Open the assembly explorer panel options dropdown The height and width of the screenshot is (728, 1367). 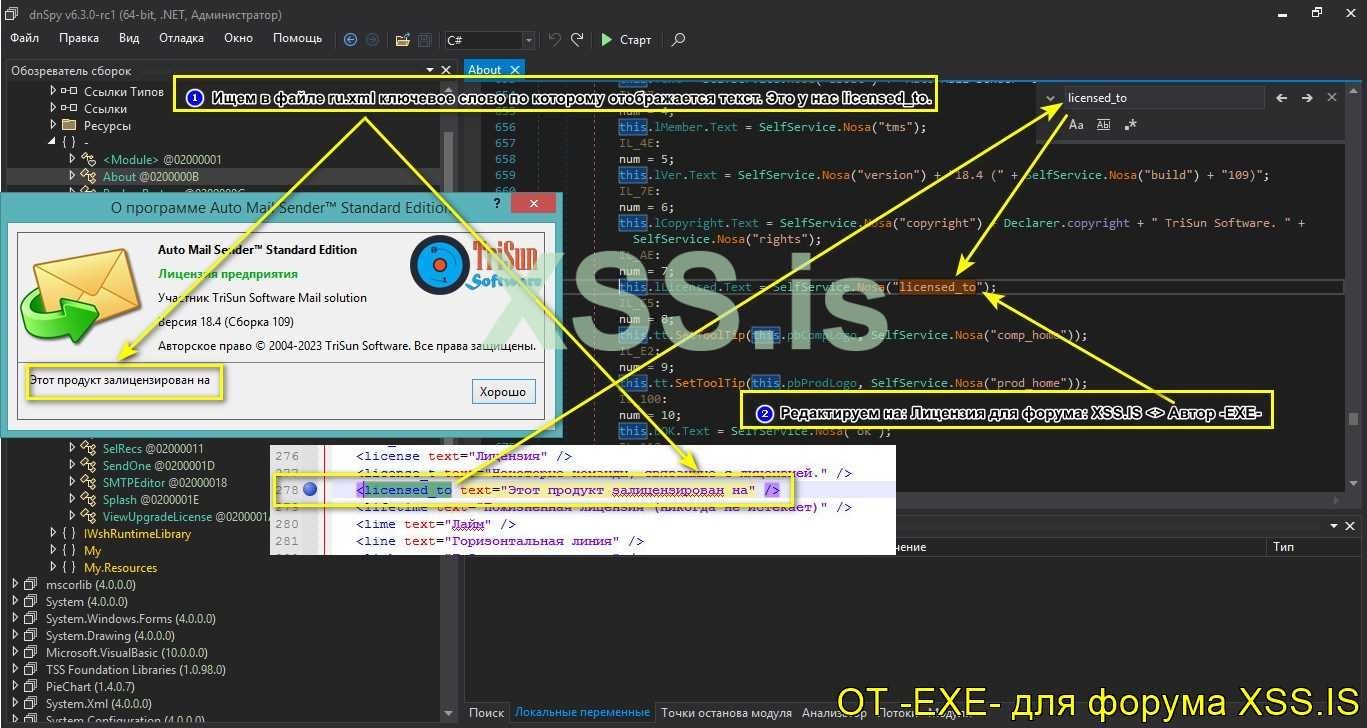click(430, 70)
